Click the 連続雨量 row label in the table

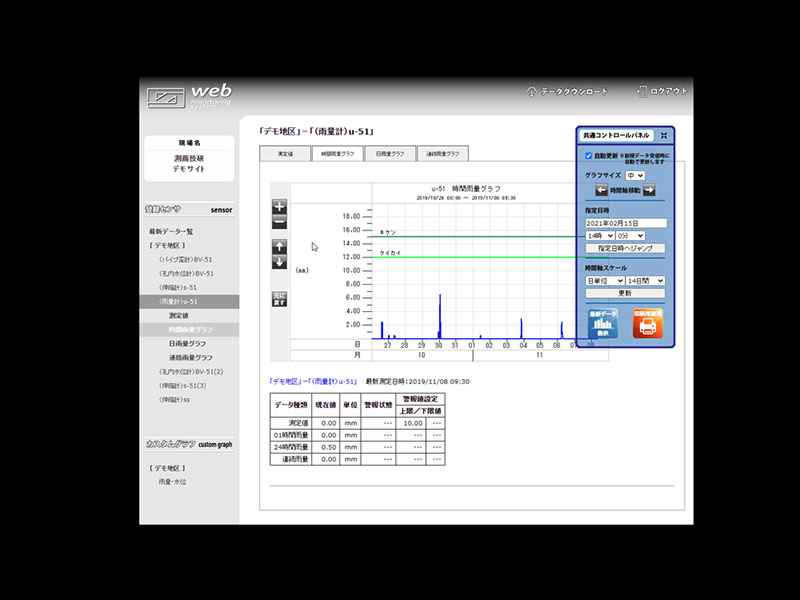click(295, 459)
